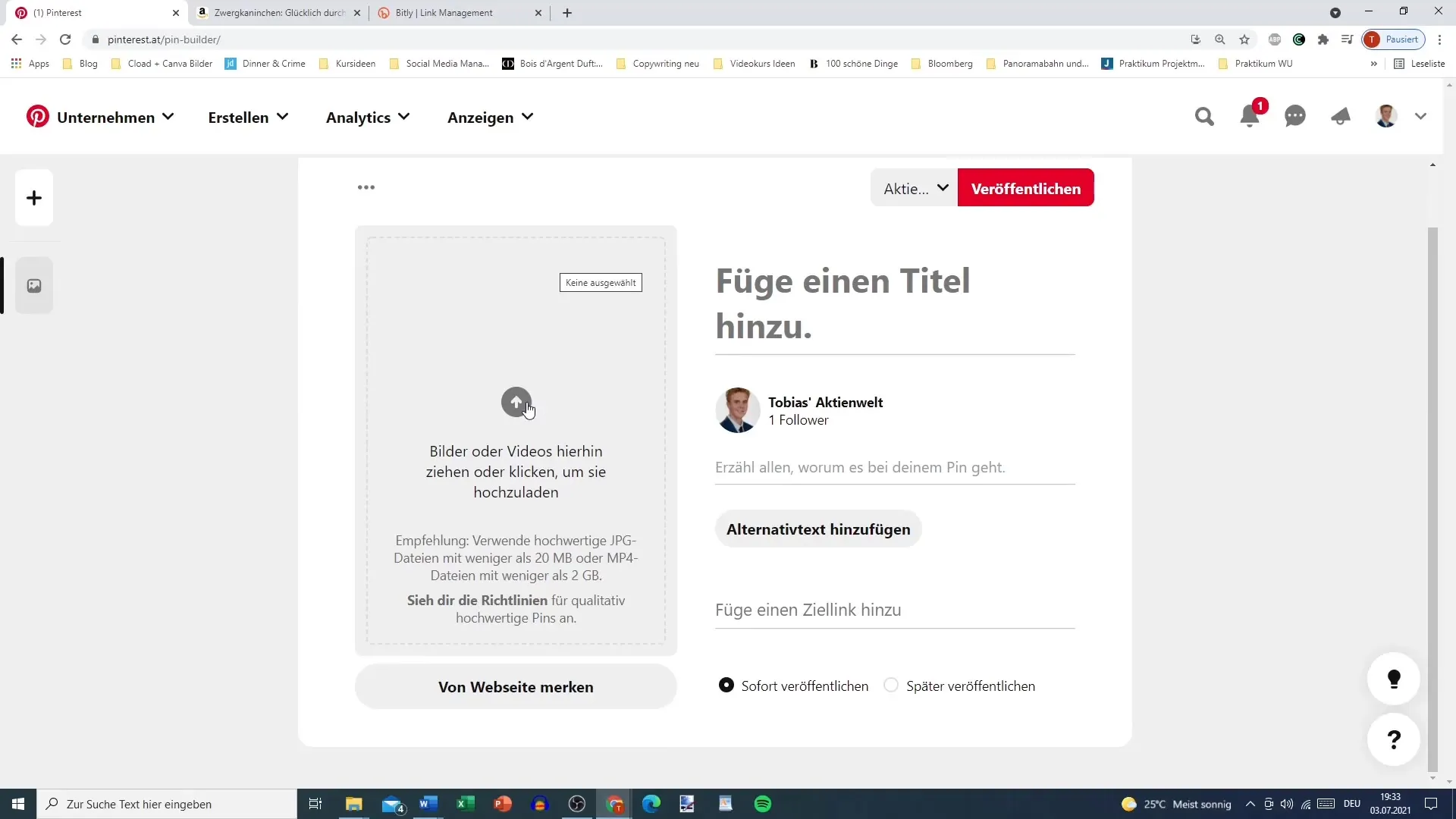Show more bookmarks via double chevron
This screenshot has height=819, width=1456.
[x=1373, y=64]
